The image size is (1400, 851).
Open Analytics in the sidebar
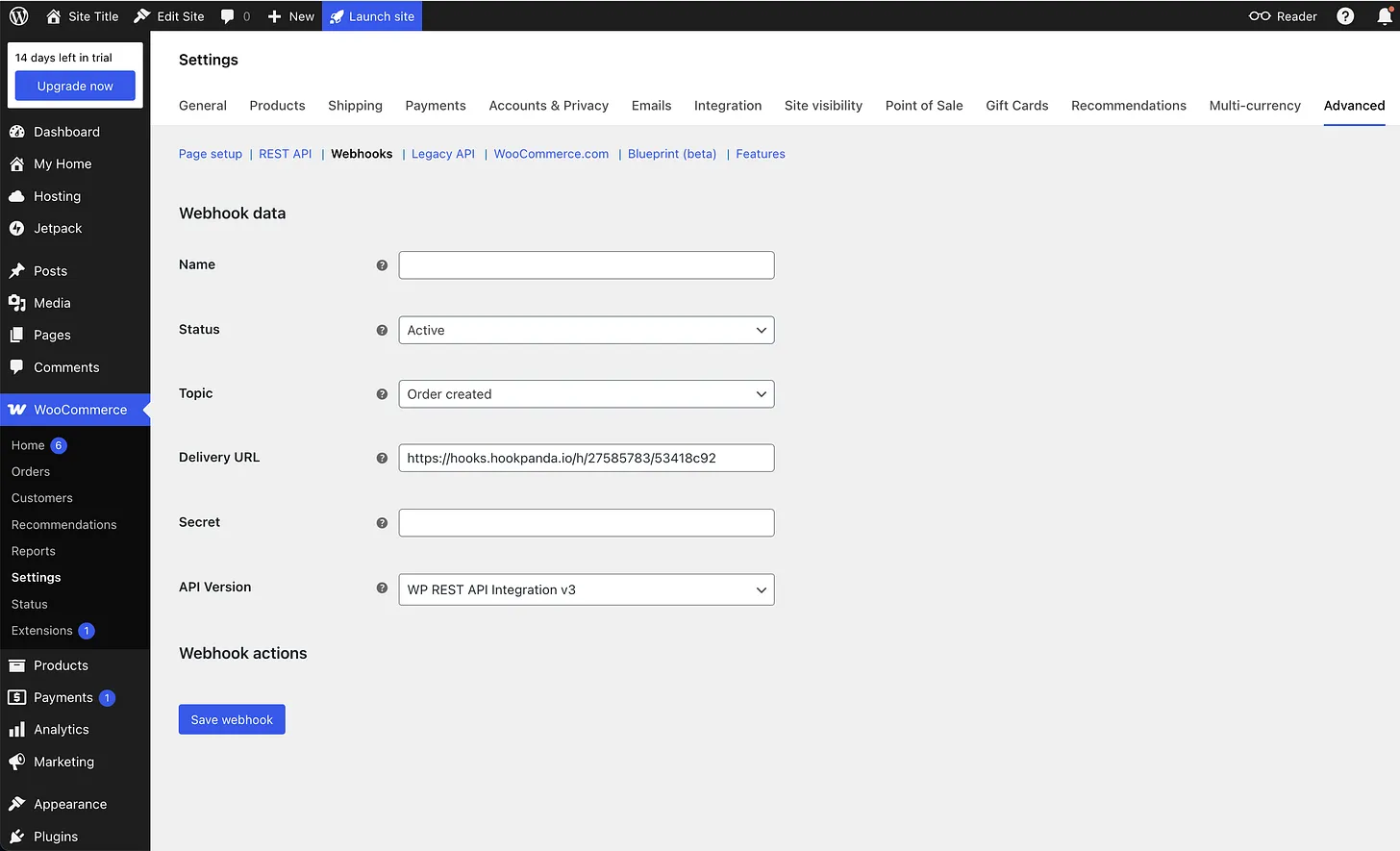[61, 730]
